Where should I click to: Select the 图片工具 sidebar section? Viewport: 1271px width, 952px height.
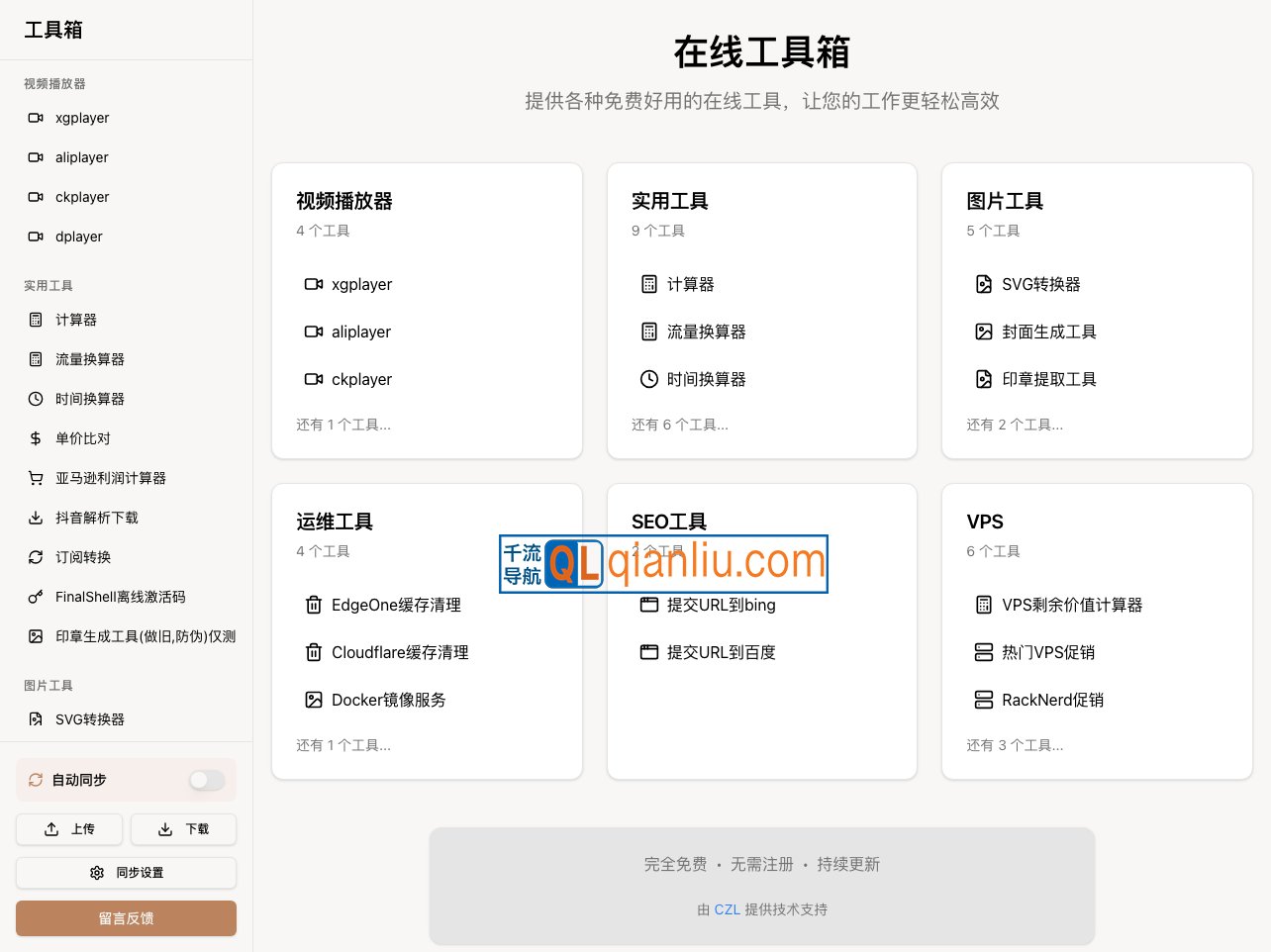tap(48, 685)
